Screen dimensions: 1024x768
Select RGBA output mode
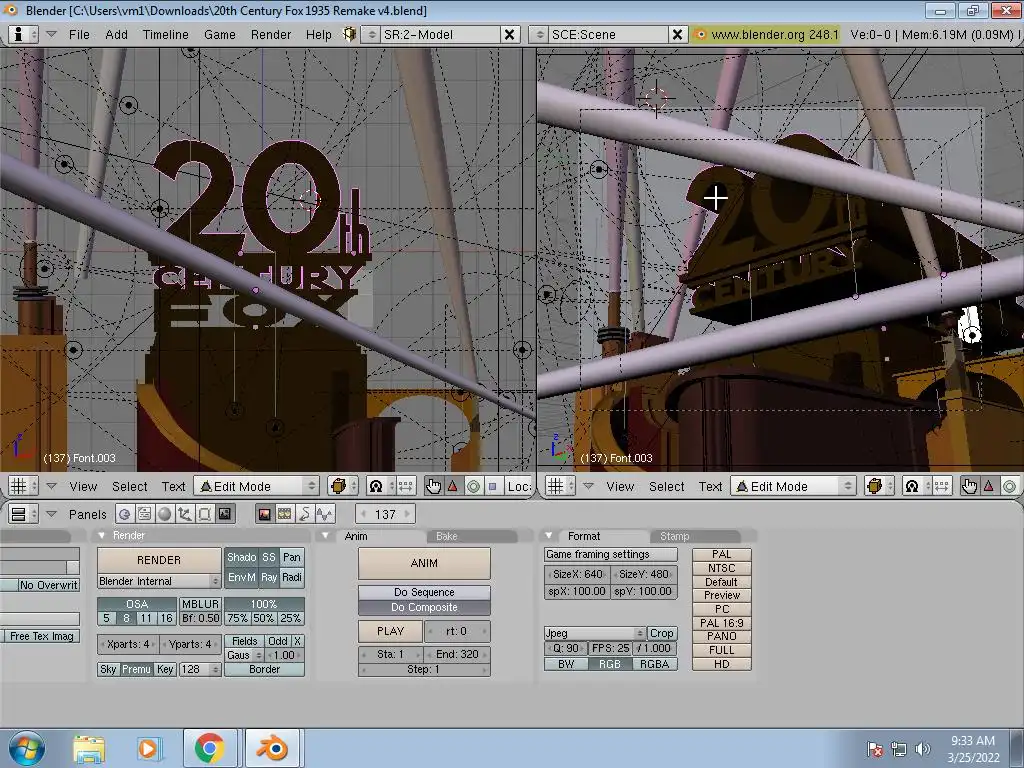click(654, 664)
